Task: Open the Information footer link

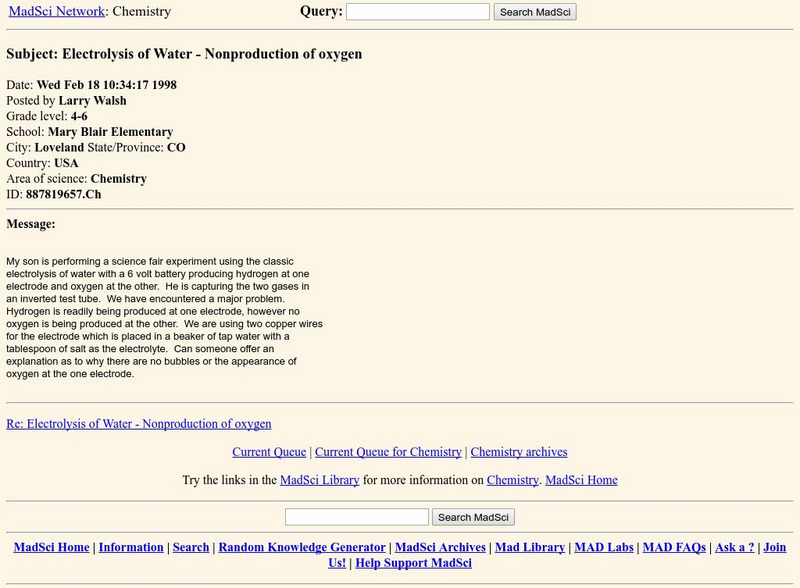Action: coord(131,547)
